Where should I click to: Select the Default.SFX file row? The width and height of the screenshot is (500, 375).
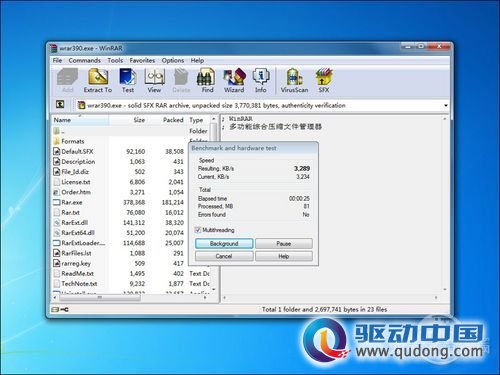click(120, 151)
